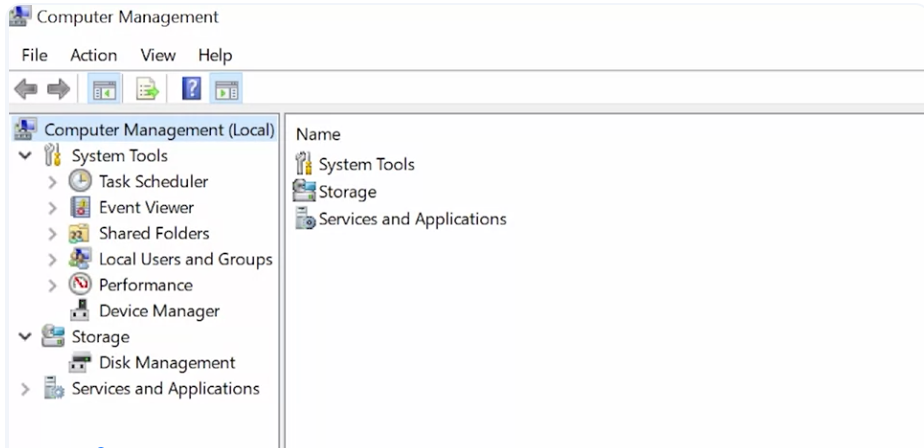The width and height of the screenshot is (924, 448).
Task: Select the Task Scheduler label
Action: pos(153,182)
